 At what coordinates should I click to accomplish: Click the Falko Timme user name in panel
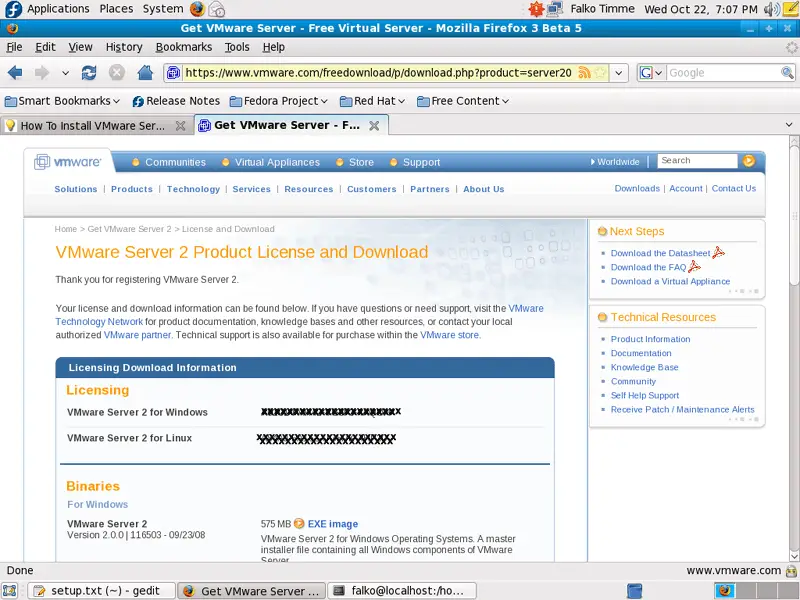pos(602,9)
